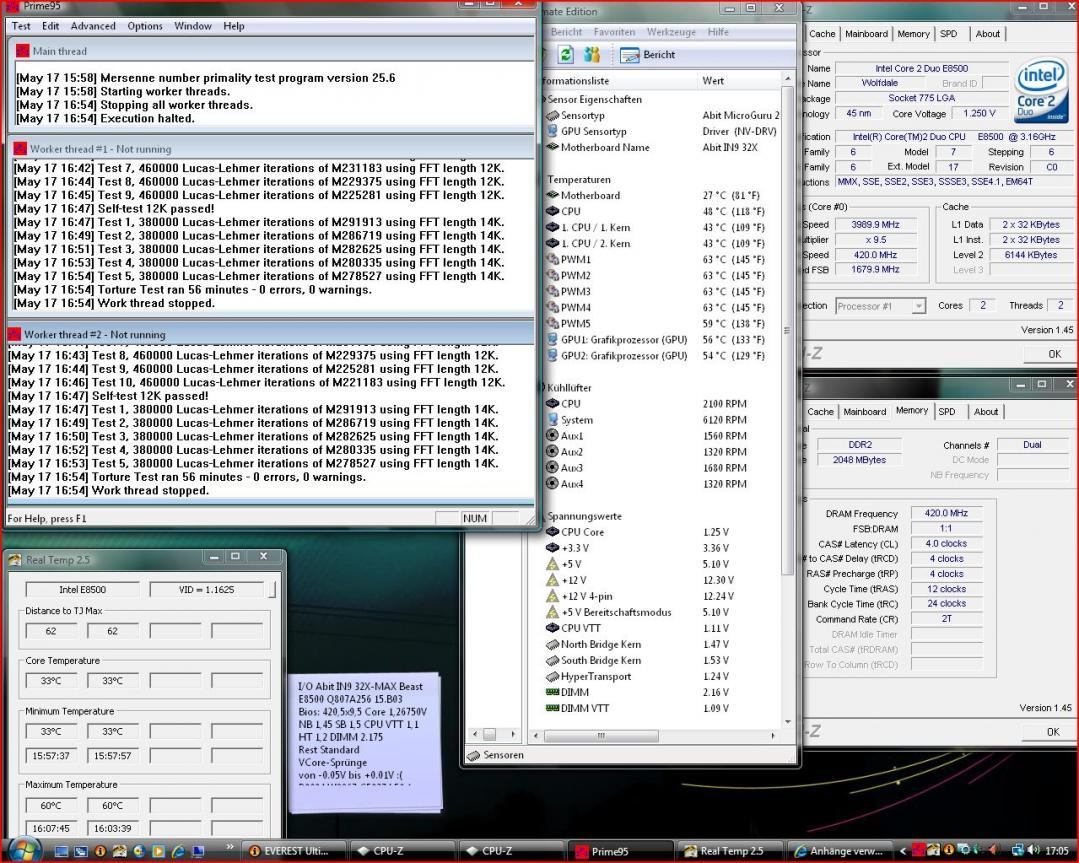Click the warning triangle icon beside +12 V
1079x863 pixels.
(552, 580)
